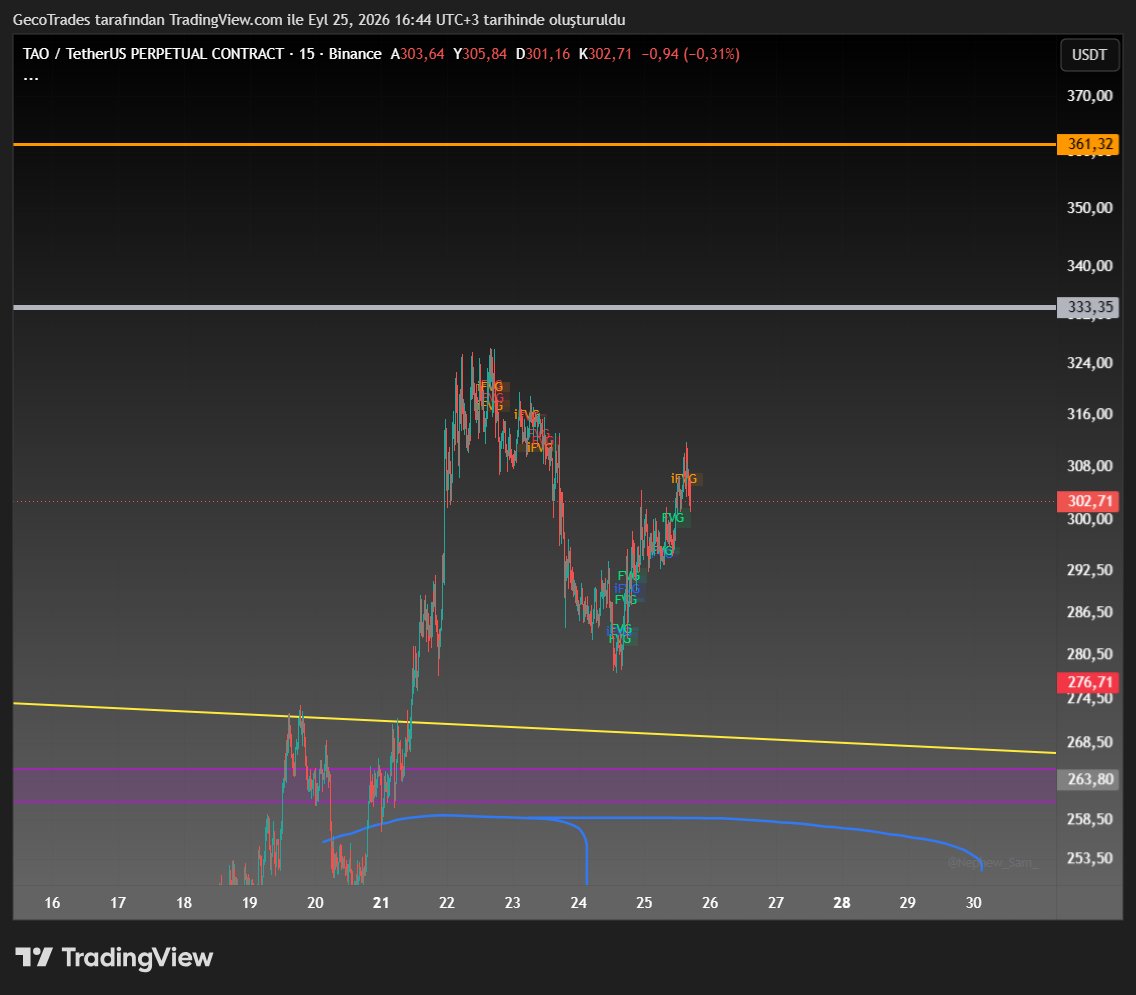Select the gray 333,35 price label
1136x995 pixels.
coord(1088,307)
